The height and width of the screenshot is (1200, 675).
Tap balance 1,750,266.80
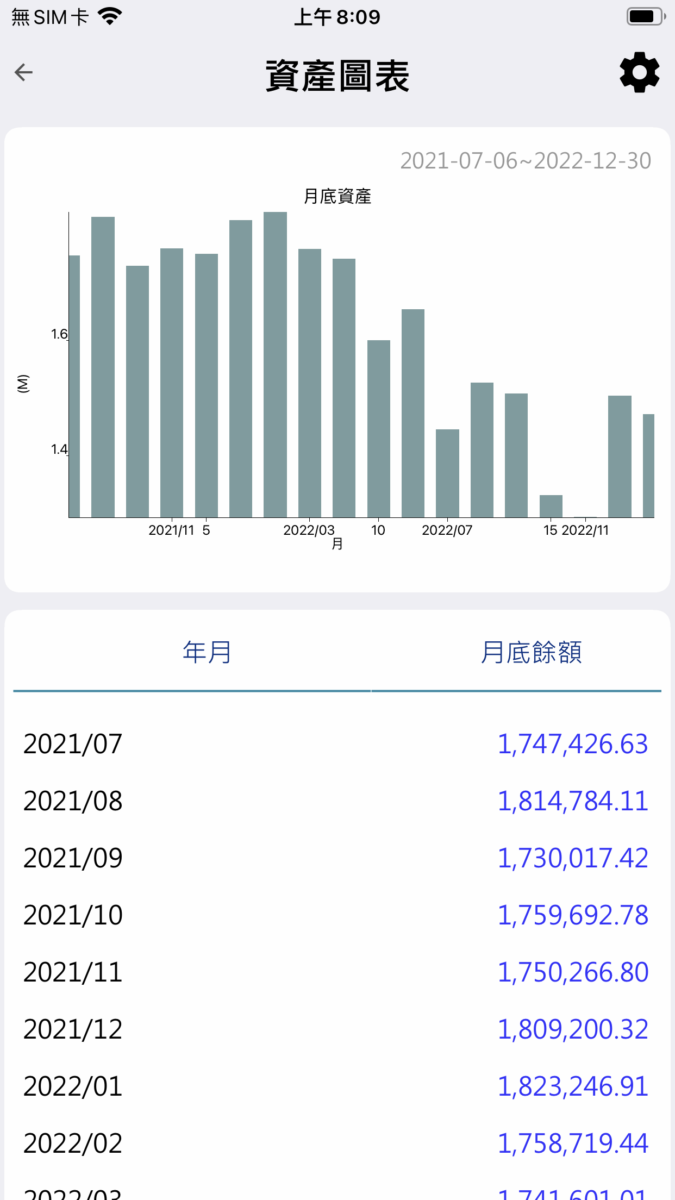pos(573,972)
